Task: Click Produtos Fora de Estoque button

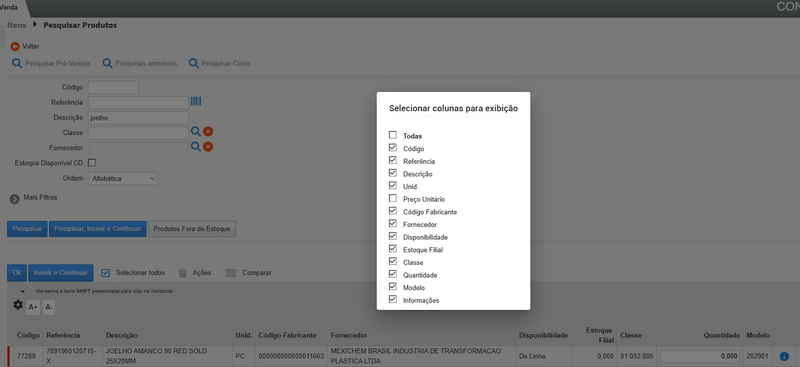Action: (x=192, y=229)
